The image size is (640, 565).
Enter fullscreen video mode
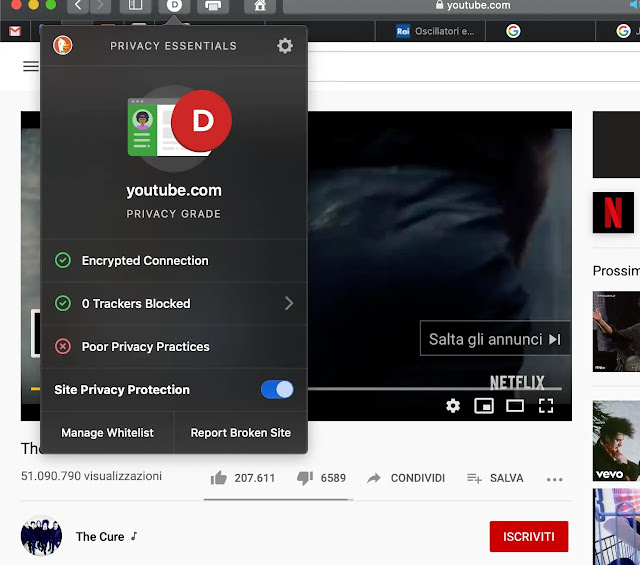pos(546,406)
